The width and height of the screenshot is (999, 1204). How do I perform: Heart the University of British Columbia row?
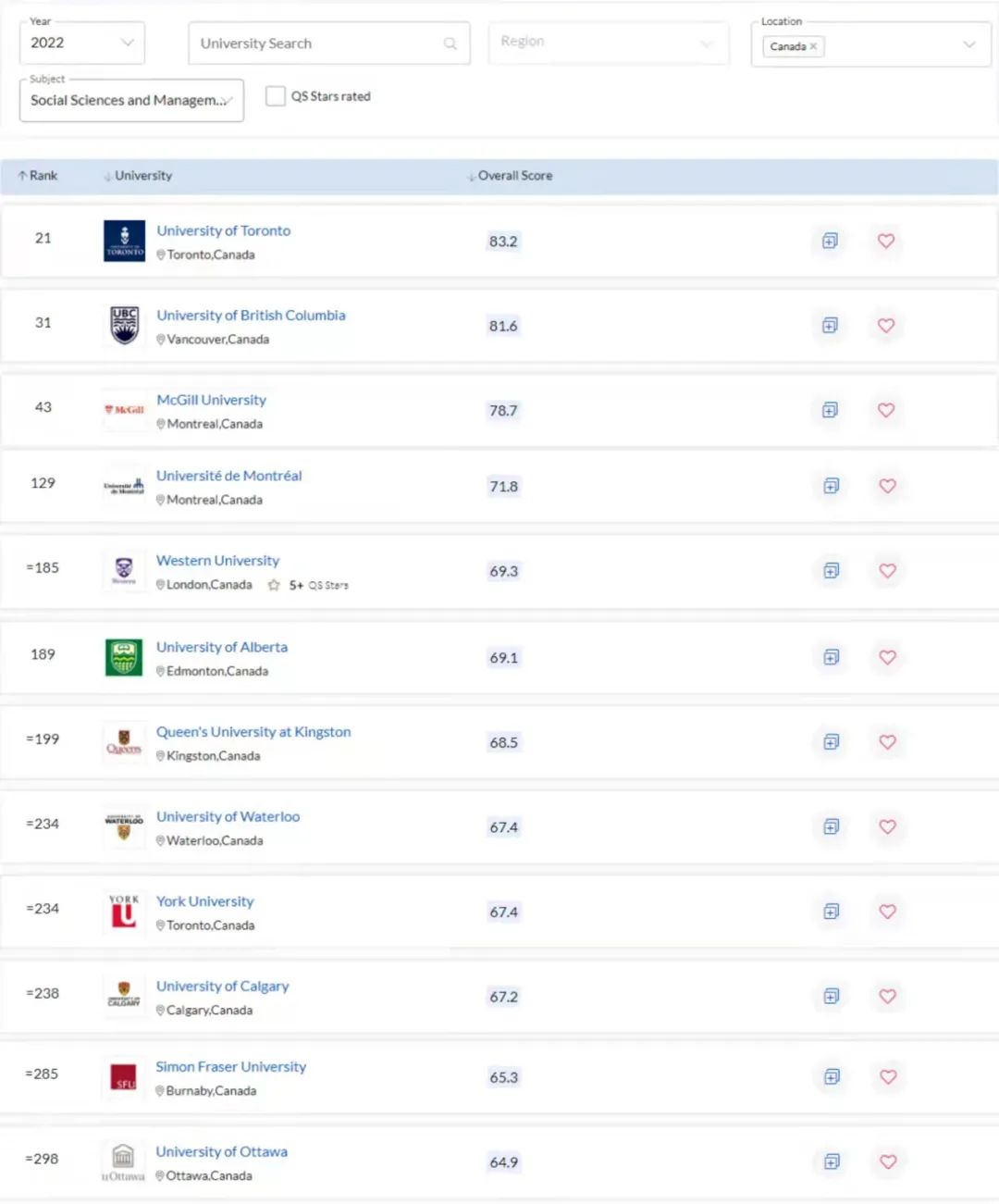(x=886, y=326)
